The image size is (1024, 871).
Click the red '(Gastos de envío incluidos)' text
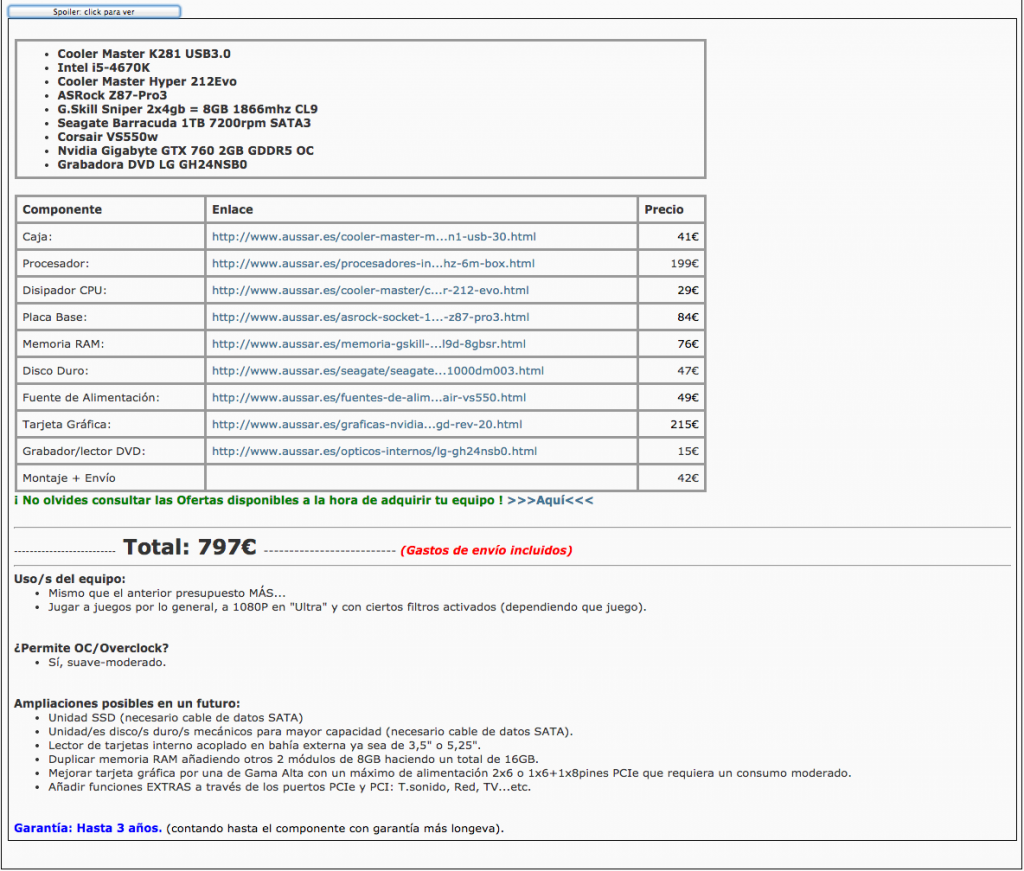coord(487,550)
